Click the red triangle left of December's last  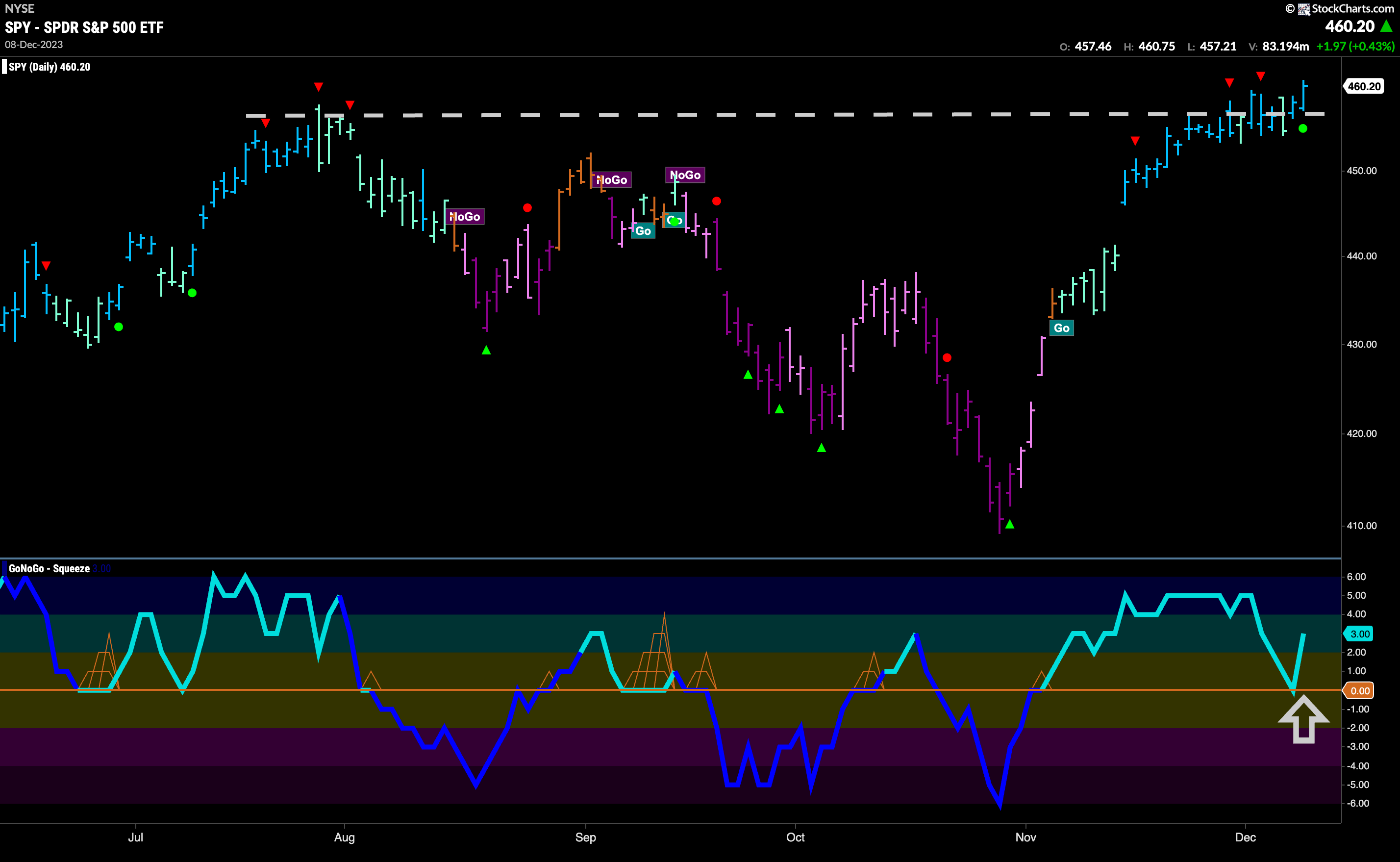coord(1229,83)
